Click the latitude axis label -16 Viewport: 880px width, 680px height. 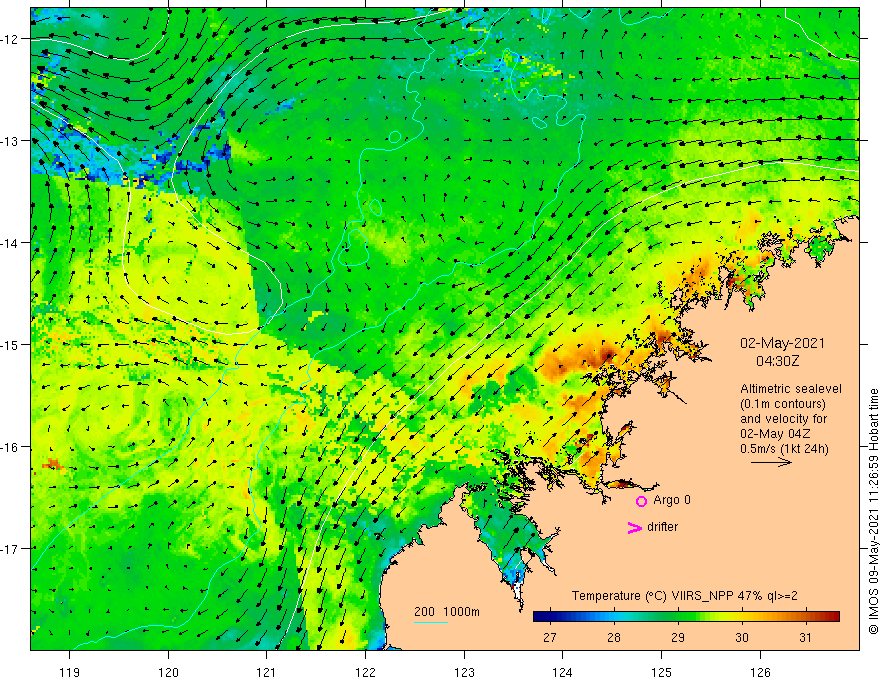(11, 447)
